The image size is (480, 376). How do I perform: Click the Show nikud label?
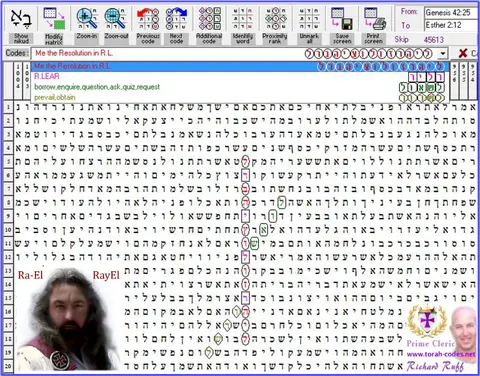coord(21,38)
